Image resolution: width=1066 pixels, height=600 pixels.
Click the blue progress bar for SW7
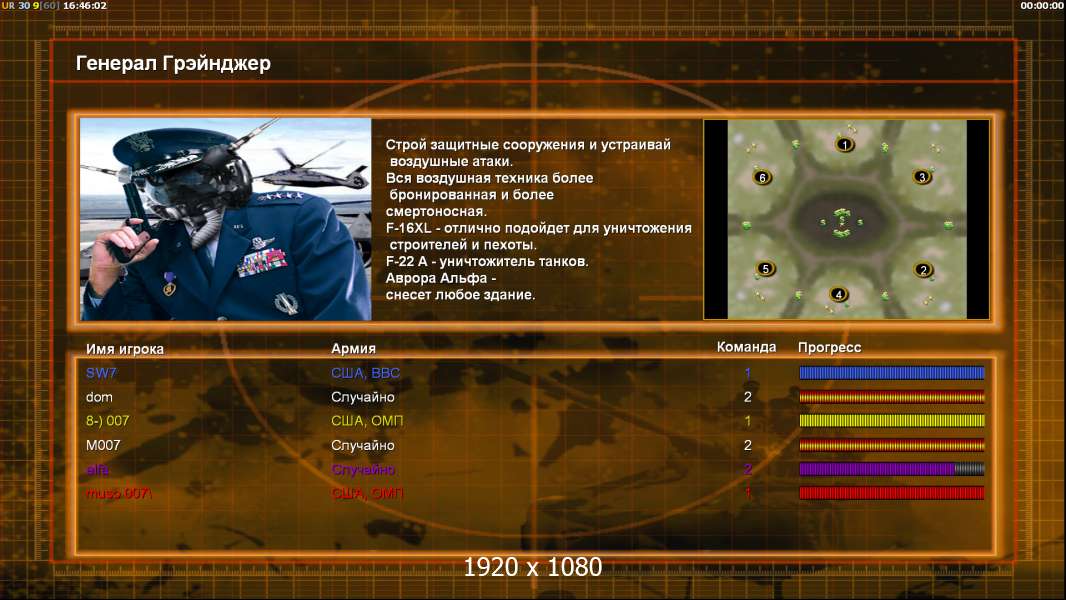coord(891,372)
